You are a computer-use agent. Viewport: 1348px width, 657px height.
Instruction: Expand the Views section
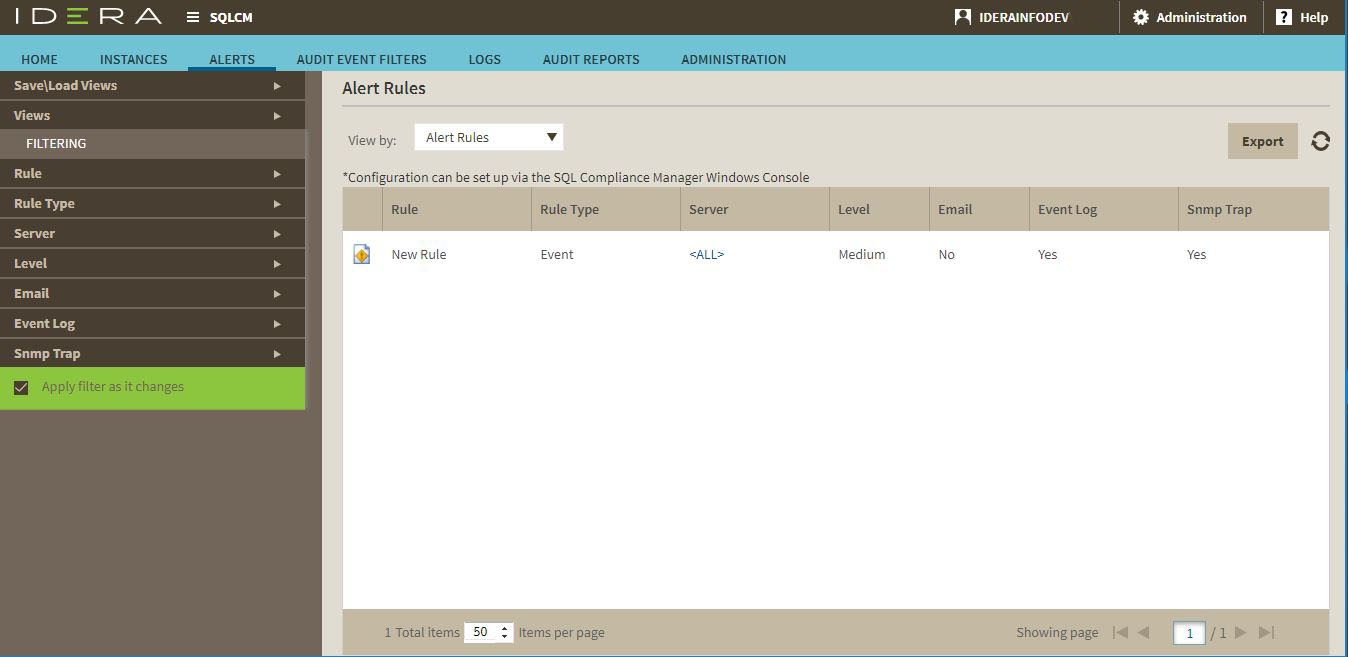152,115
